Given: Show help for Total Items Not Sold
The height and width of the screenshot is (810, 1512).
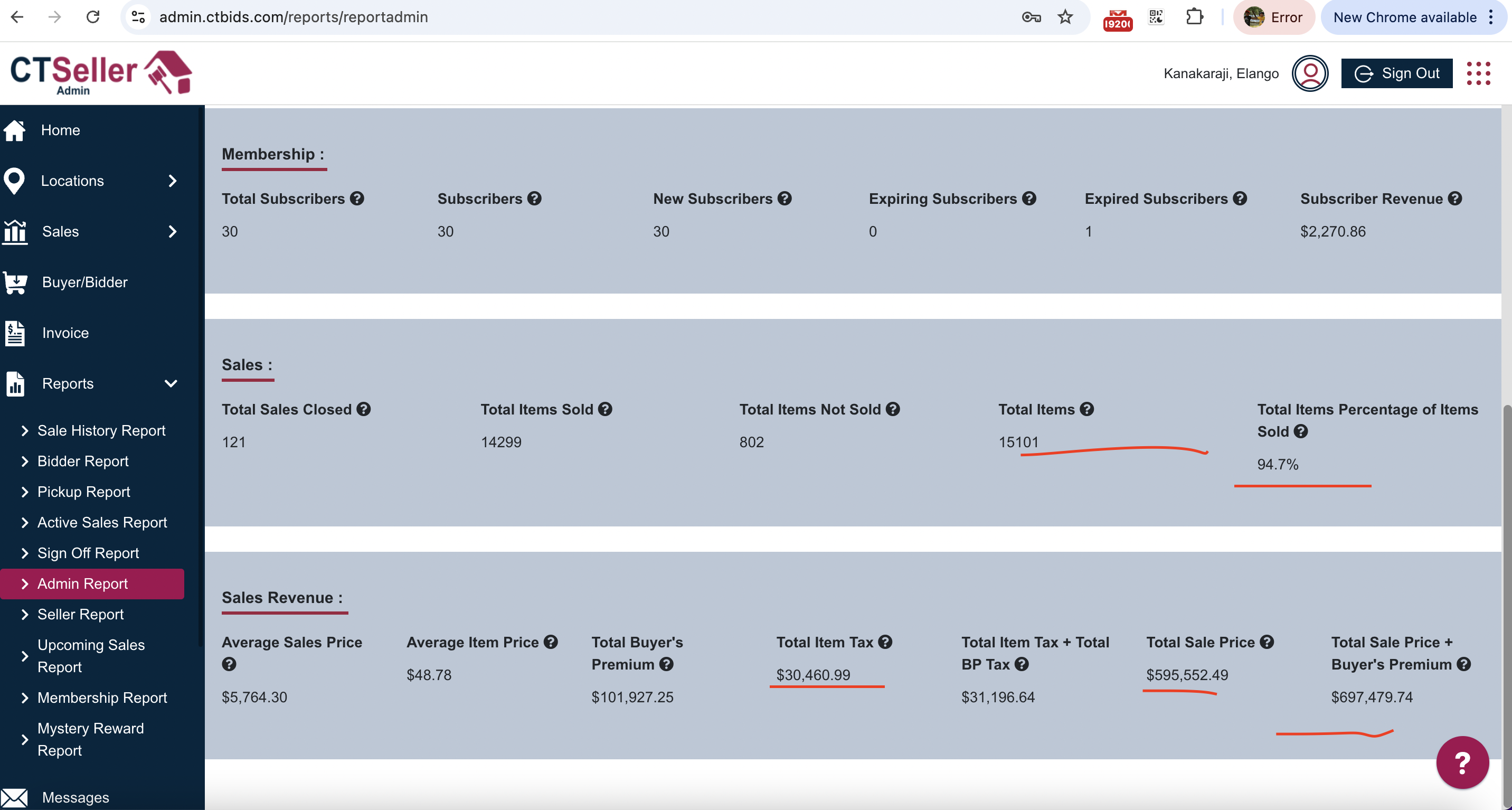Looking at the screenshot, I should click(x=893, y=409).
